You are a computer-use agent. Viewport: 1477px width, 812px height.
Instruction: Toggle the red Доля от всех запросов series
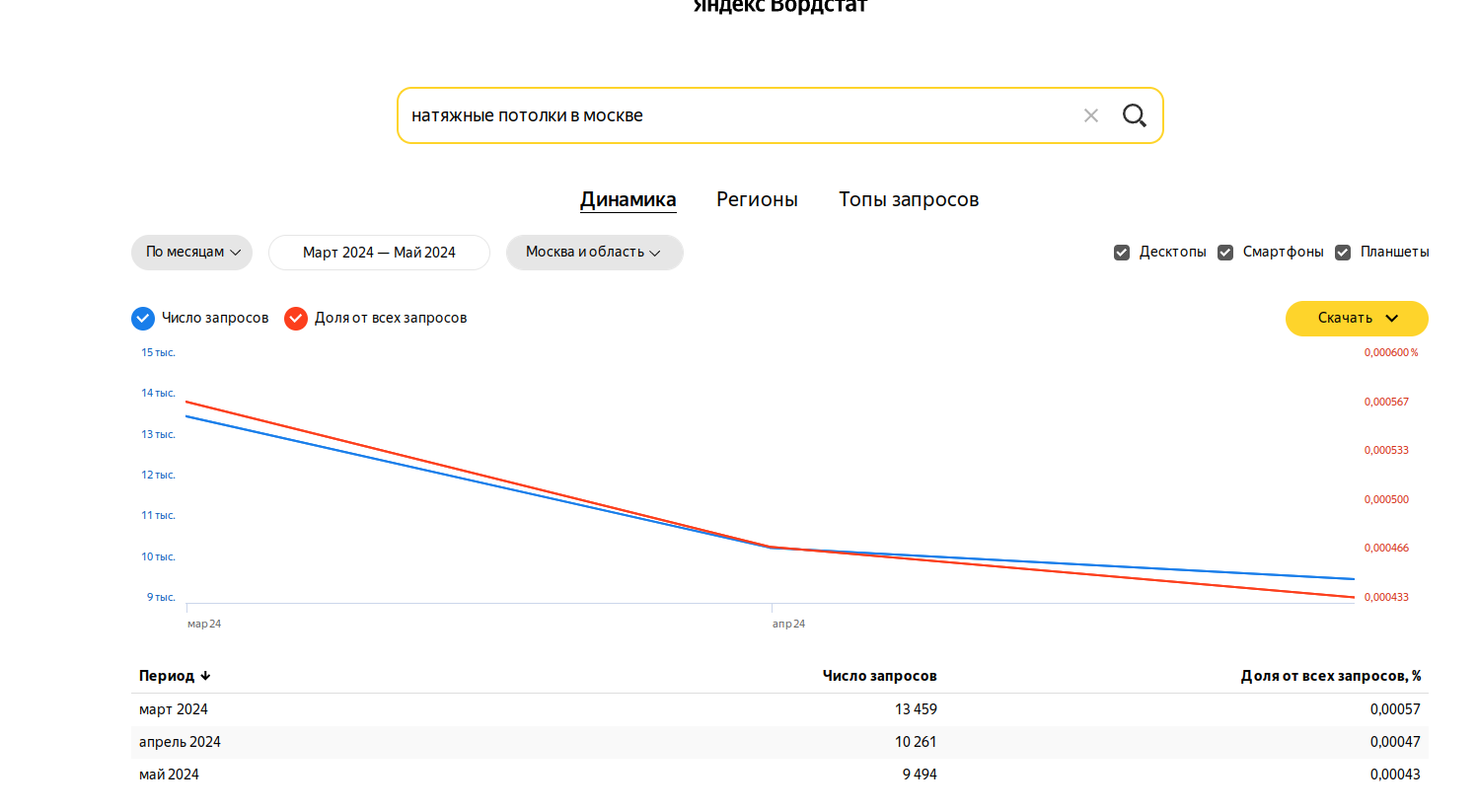coord(296,318)
